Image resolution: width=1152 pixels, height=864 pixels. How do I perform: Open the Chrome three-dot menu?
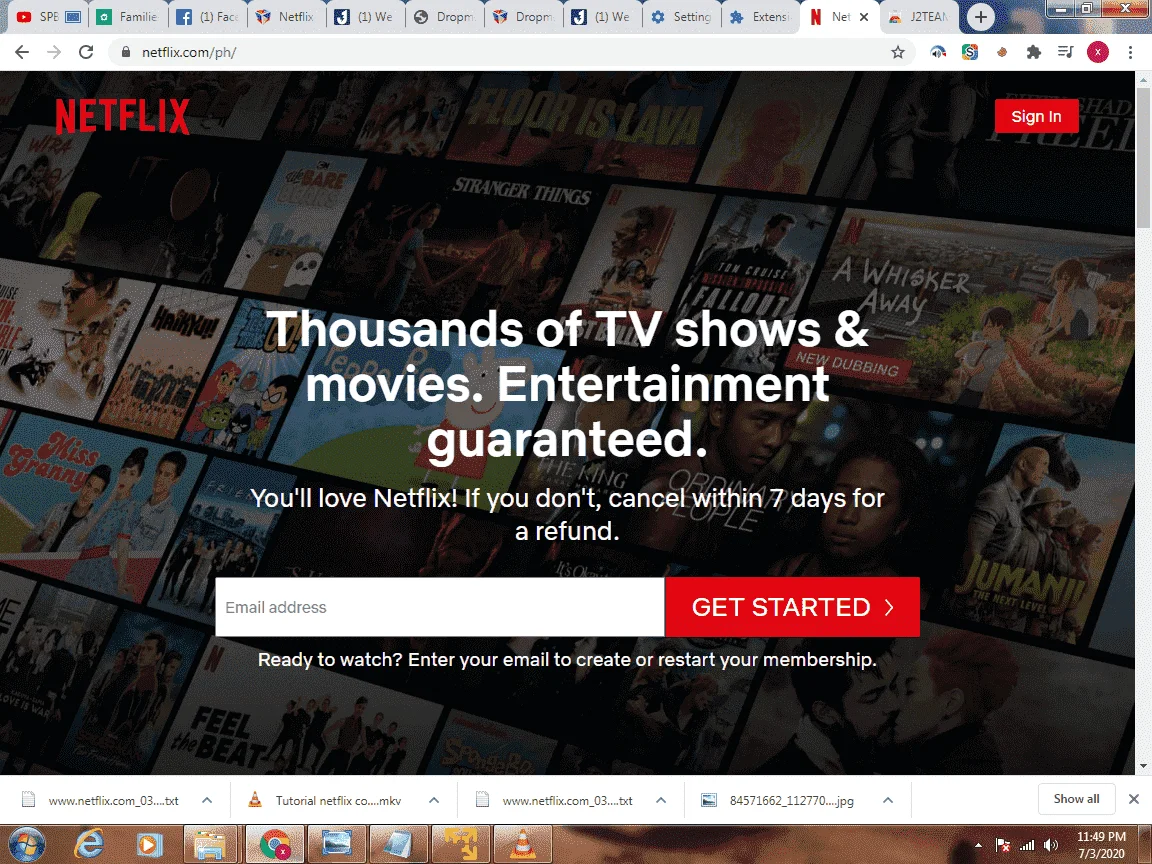pyautogui.click(x=1130, y=52)
